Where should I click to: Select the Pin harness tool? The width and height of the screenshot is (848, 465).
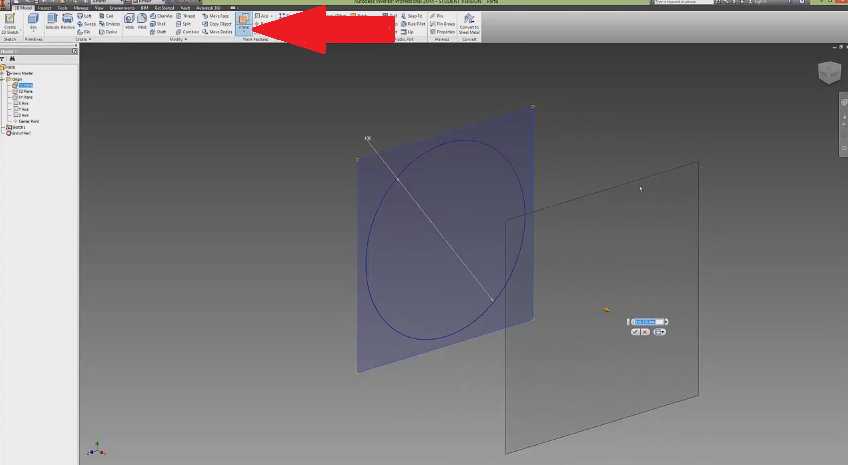coord(437,16)
